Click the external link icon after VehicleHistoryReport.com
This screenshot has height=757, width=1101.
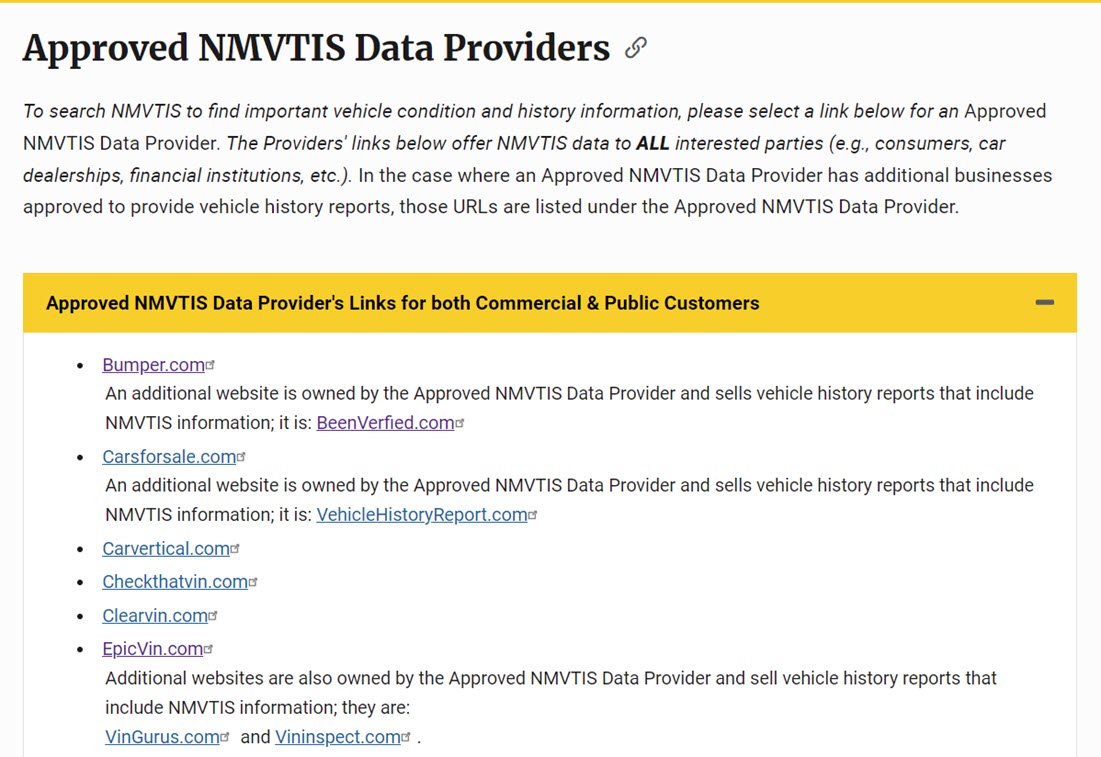[533, 516]
